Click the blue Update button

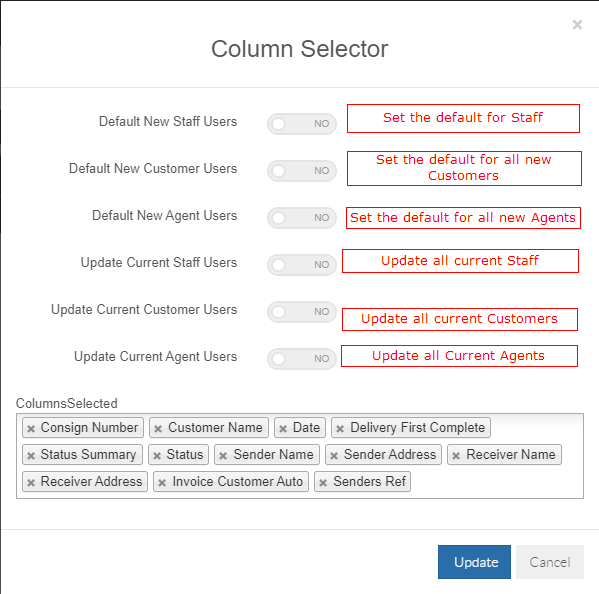point(474,562)
